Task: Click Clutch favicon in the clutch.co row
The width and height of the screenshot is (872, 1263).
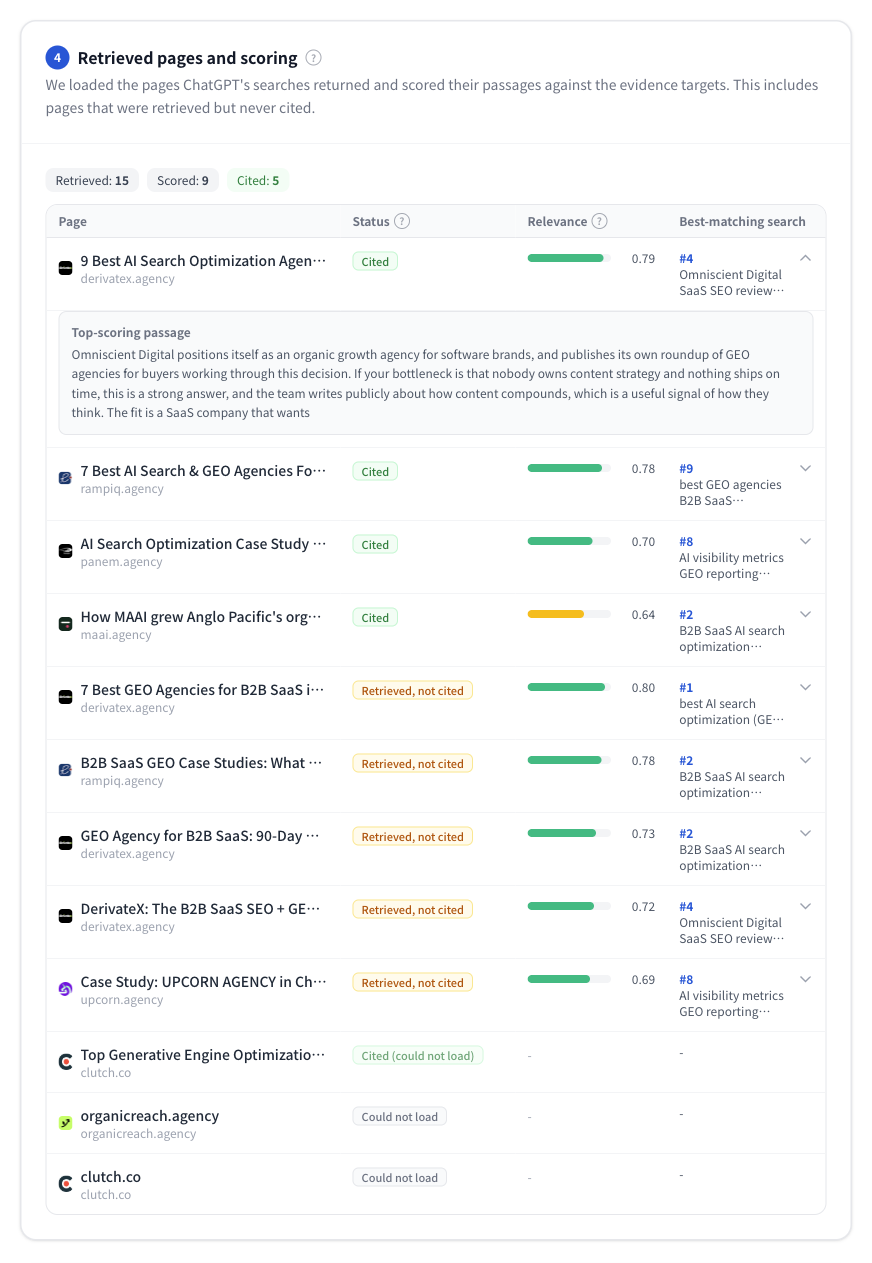Action: pyautogui.click(x=65, y=1184)
